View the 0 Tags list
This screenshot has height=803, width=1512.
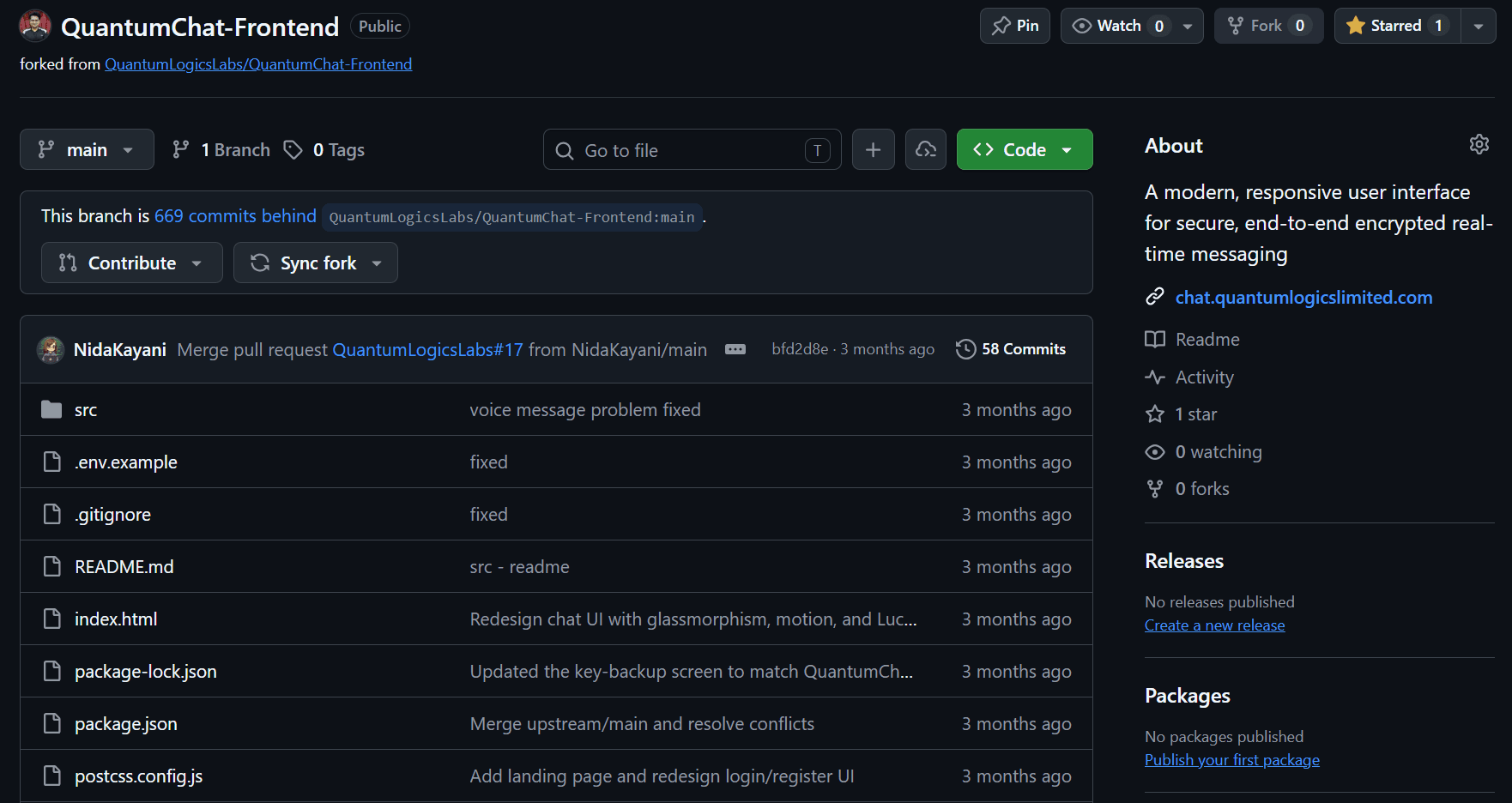coord(324,149)
